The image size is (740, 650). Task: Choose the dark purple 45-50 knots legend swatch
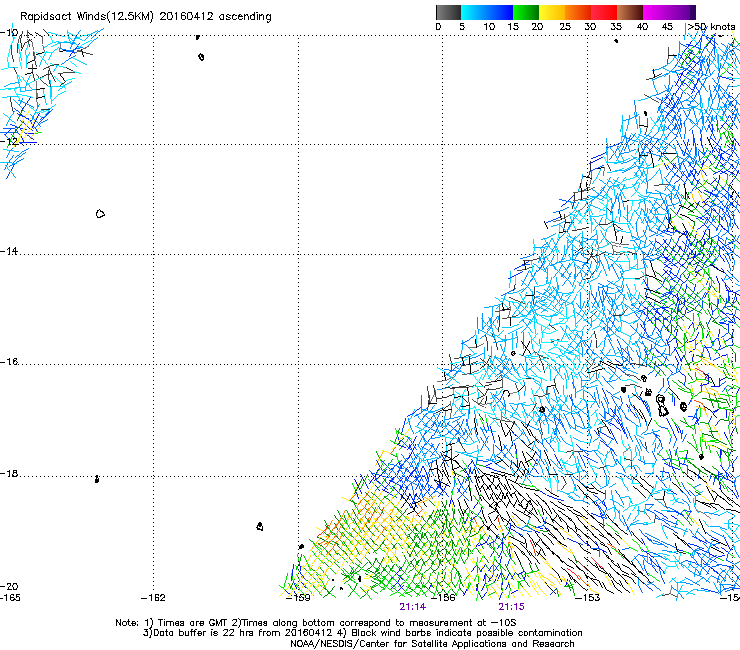tap(682, 12)
